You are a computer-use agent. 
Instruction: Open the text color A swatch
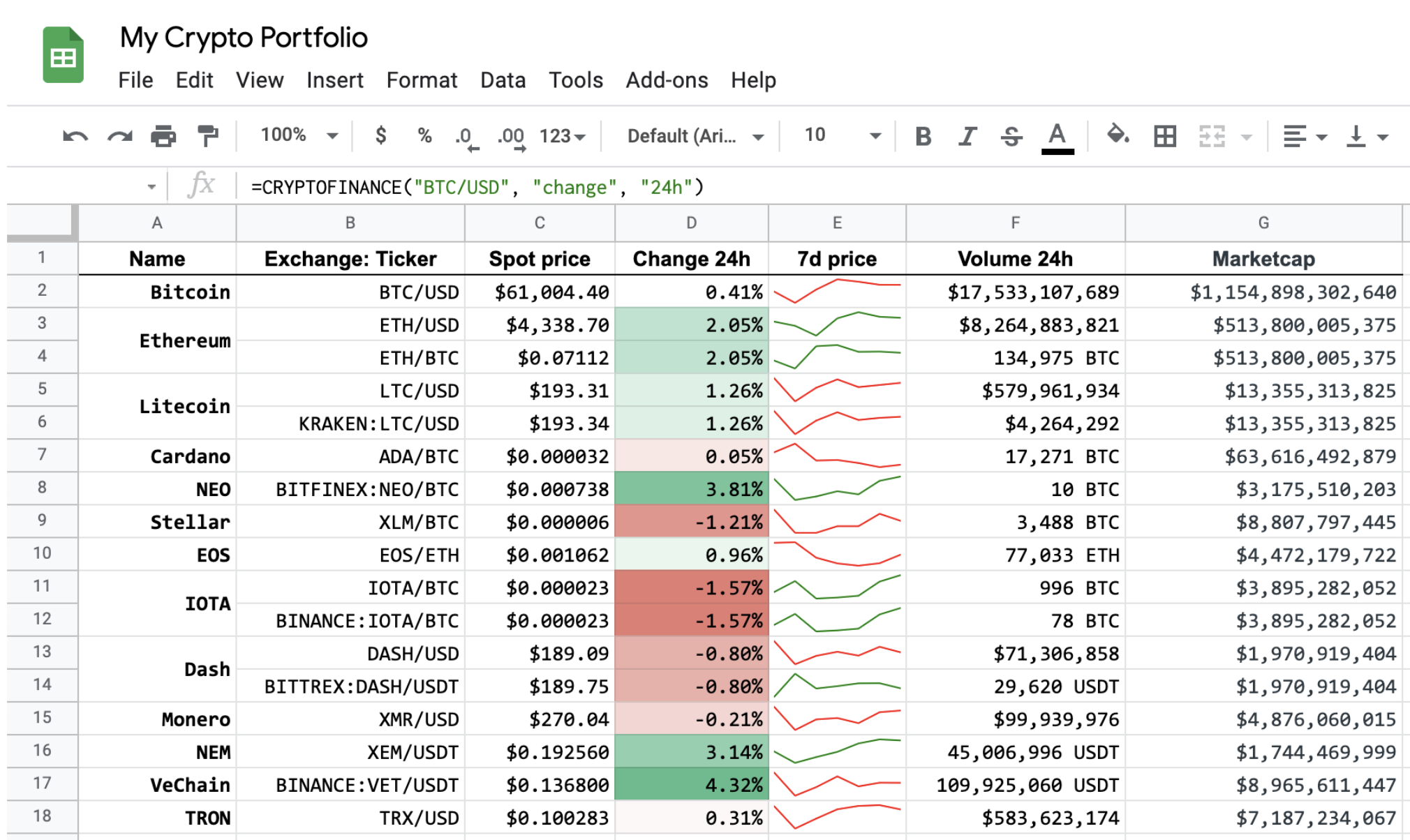point(1057,137)
